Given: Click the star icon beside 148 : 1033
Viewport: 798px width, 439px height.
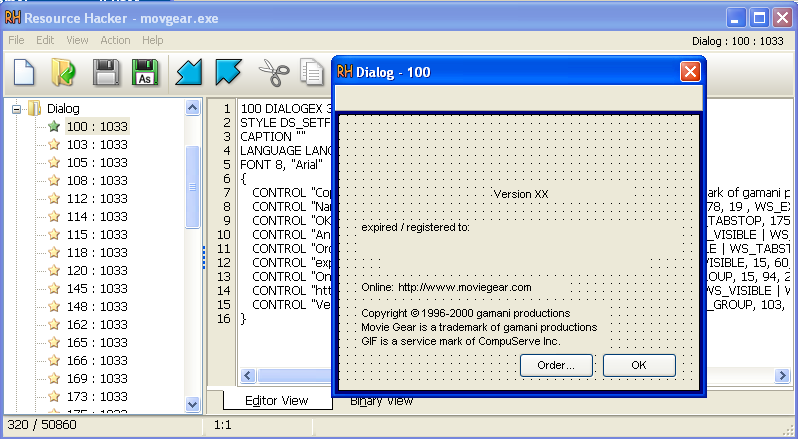Looking at the screenshot, I should [54, 306].
